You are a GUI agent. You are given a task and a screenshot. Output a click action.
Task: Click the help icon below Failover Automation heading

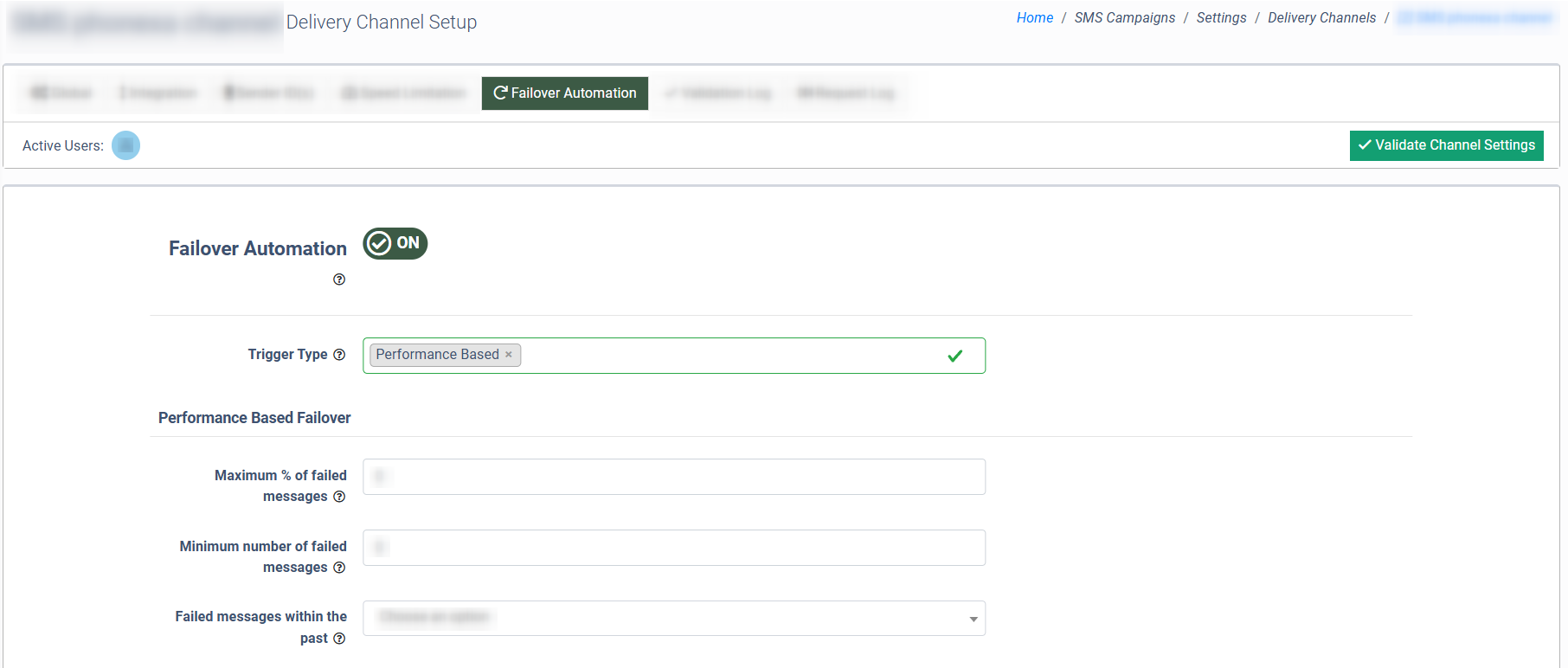[x=339, y=279]
